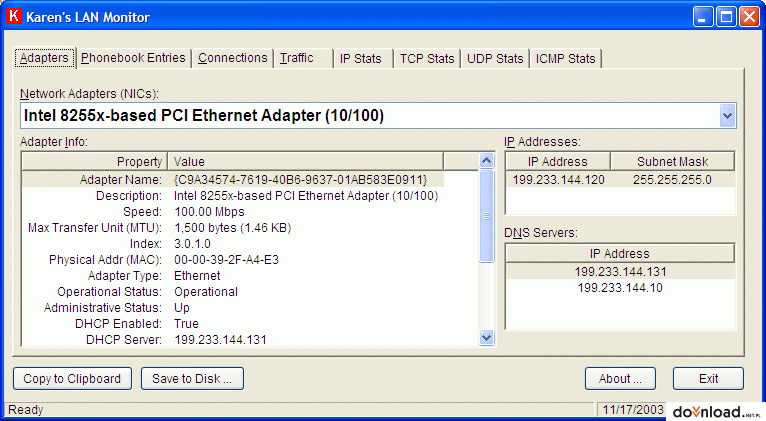Viewport: 766px width, 421px height.
Task: Click the Adapter Info scroll down arrow
Action: [x=487, y=337]
